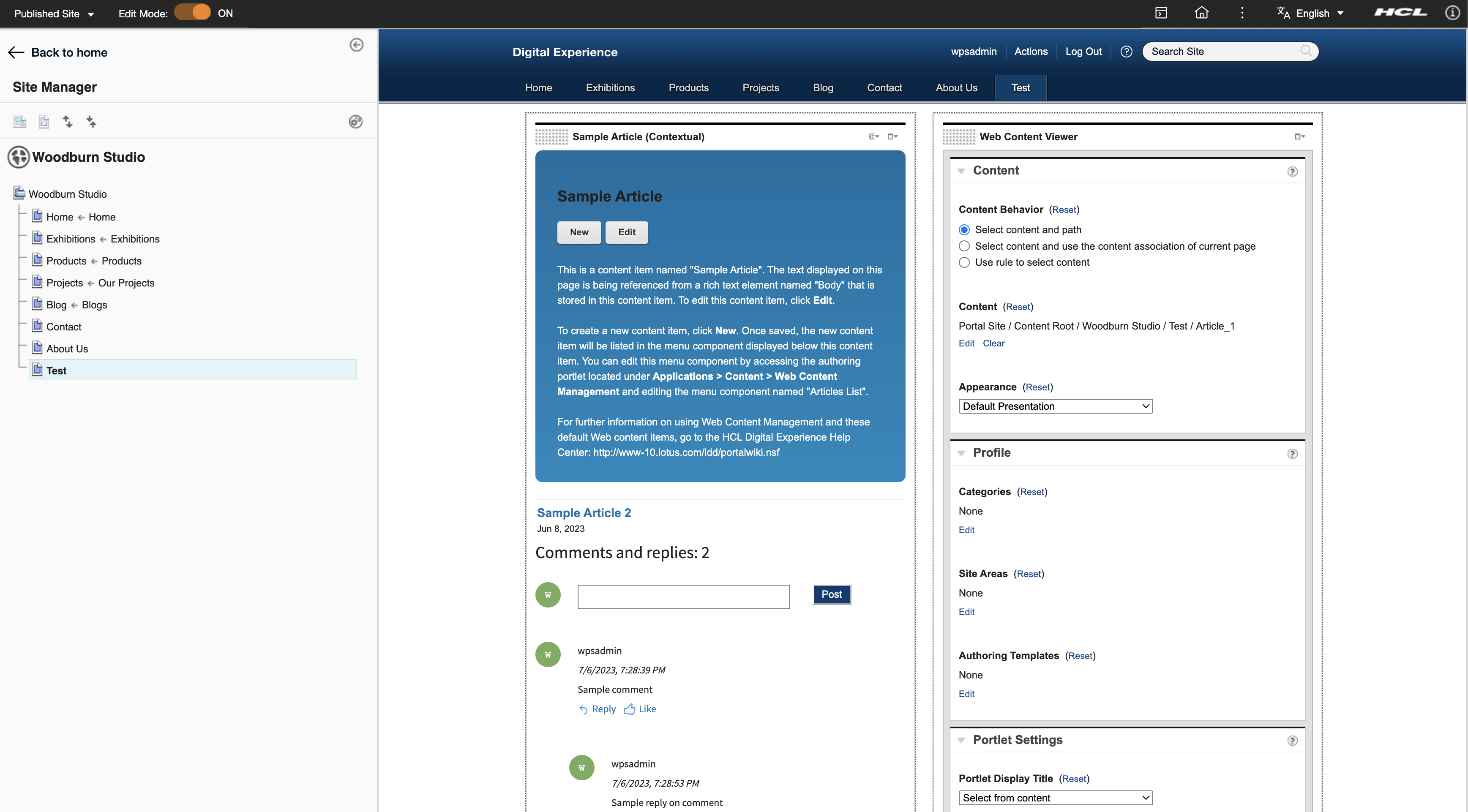The height and width of the screenshot is (812, 1468).
Task: Toggle Edit Mode off
Action: 193,11
